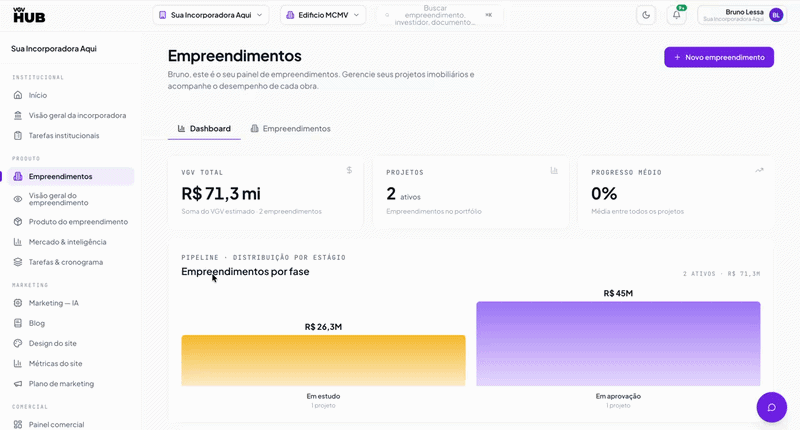Click the search field for empreendimento

click(x=439, y=15)
